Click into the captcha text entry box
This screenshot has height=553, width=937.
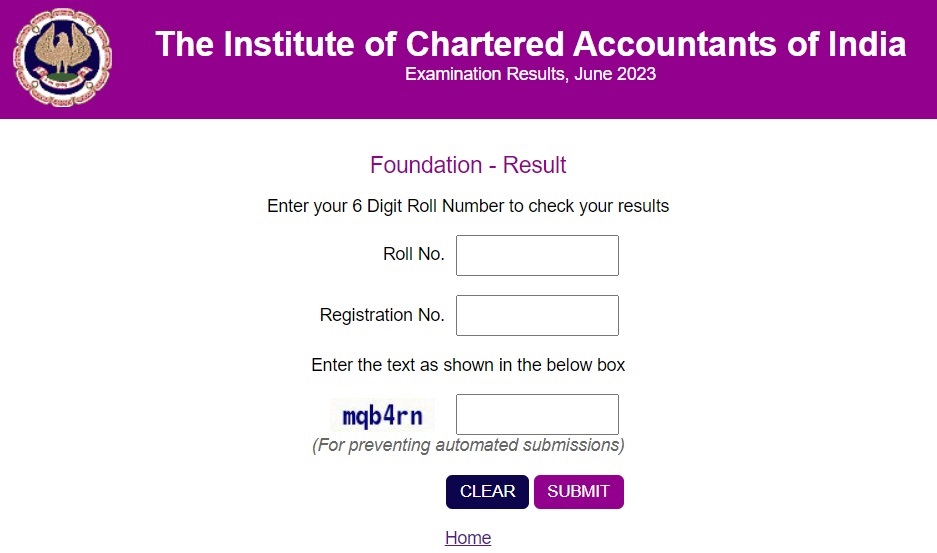click(537, 414)
